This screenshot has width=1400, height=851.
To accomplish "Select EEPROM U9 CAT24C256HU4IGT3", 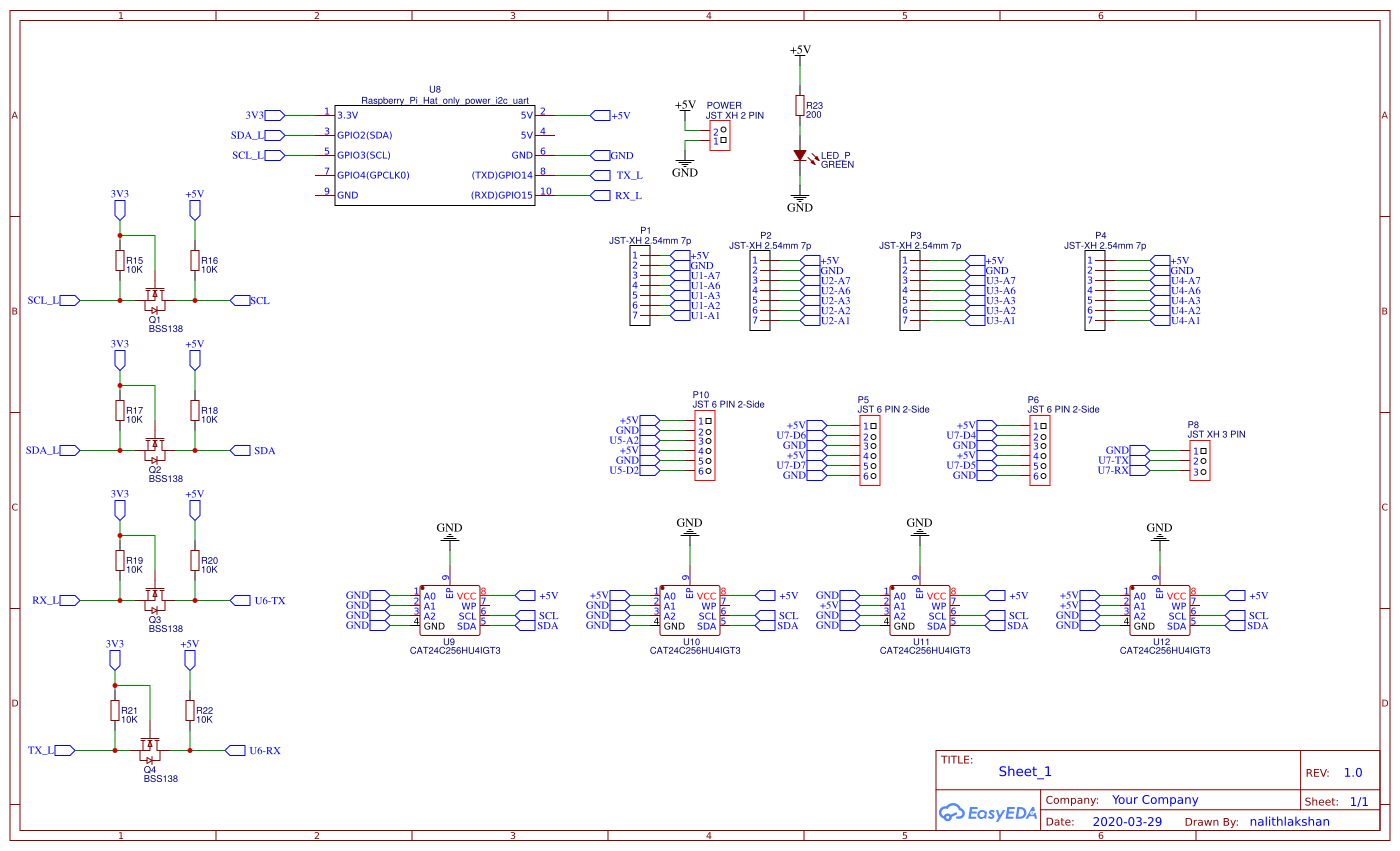I will (452, 610).
